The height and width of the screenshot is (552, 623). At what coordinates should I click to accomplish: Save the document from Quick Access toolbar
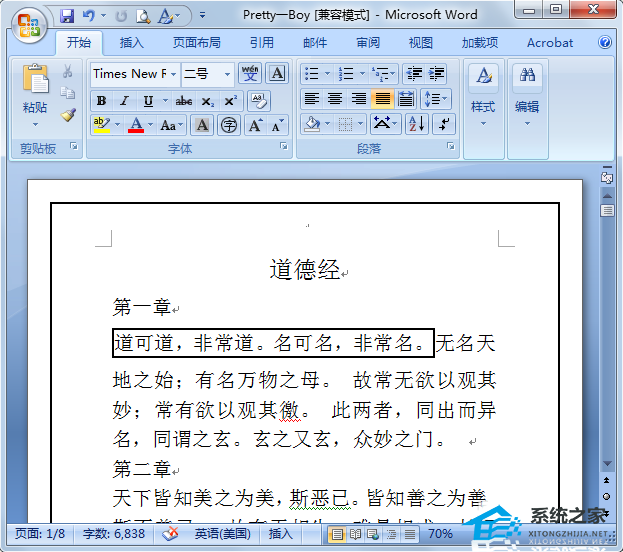pos(67,16)
